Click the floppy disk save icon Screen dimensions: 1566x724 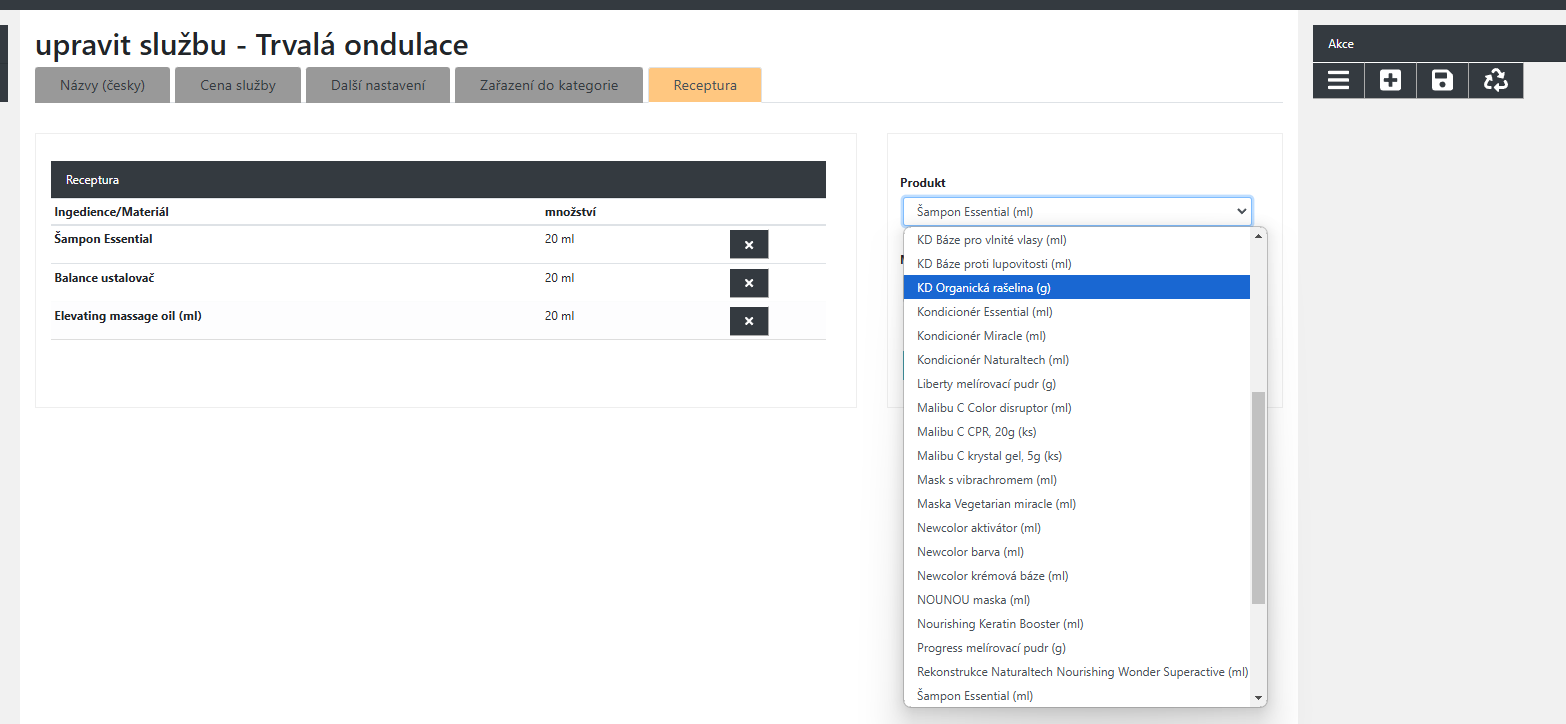coord(1442,80)
